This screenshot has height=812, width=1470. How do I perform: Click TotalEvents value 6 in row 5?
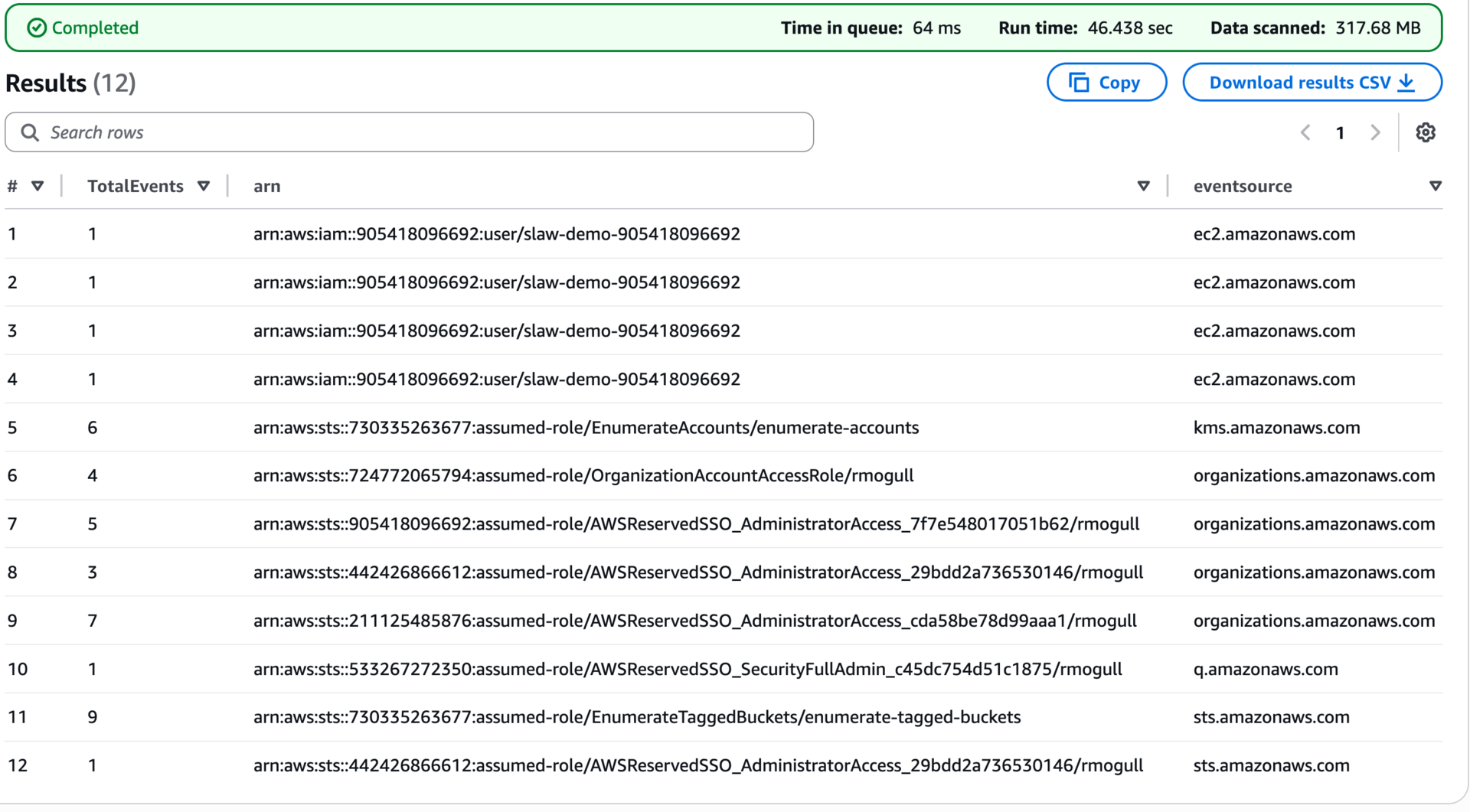click(93, 428)
